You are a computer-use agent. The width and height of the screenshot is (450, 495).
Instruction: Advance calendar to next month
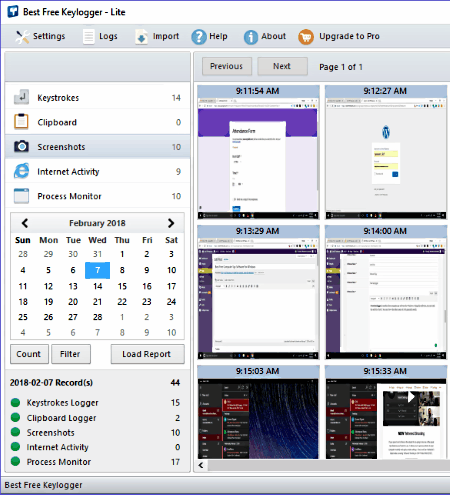(x=171, y=223)
